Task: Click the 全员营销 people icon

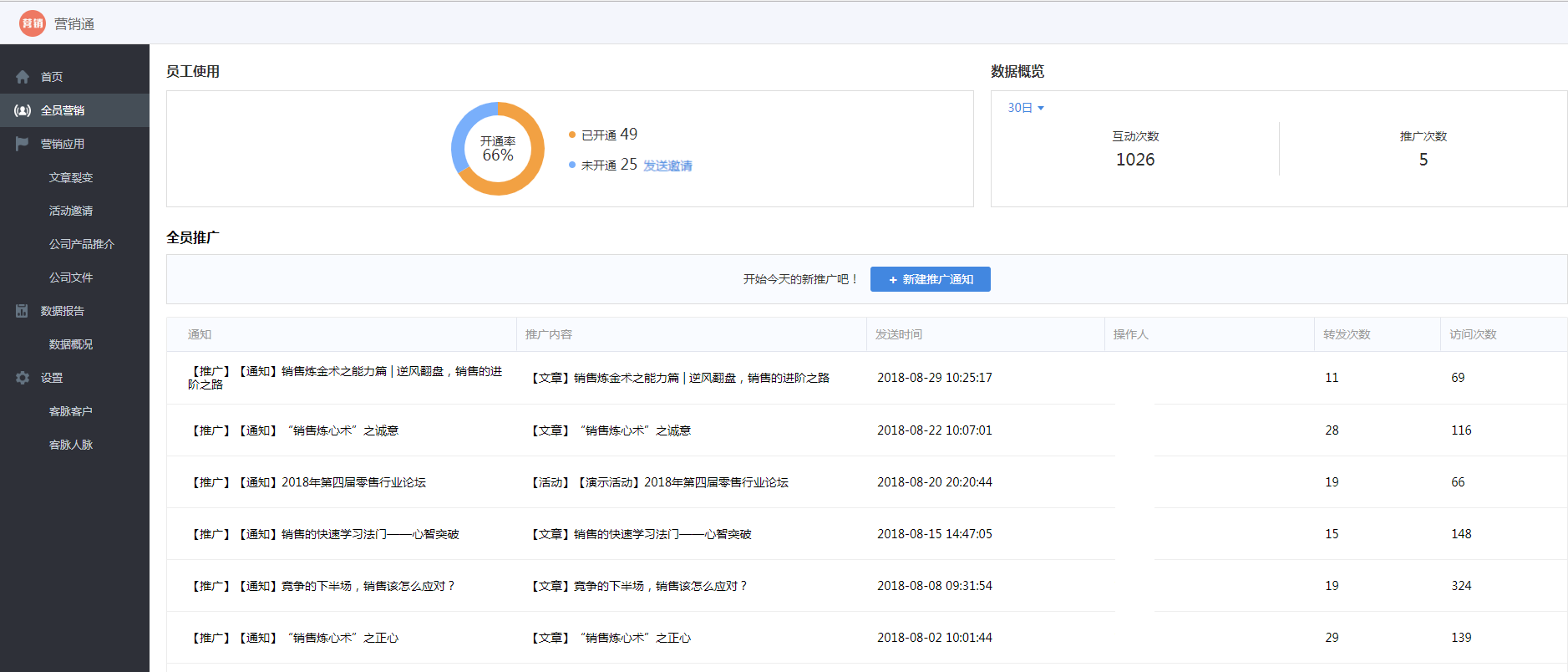Action: [x=23, y=110]
